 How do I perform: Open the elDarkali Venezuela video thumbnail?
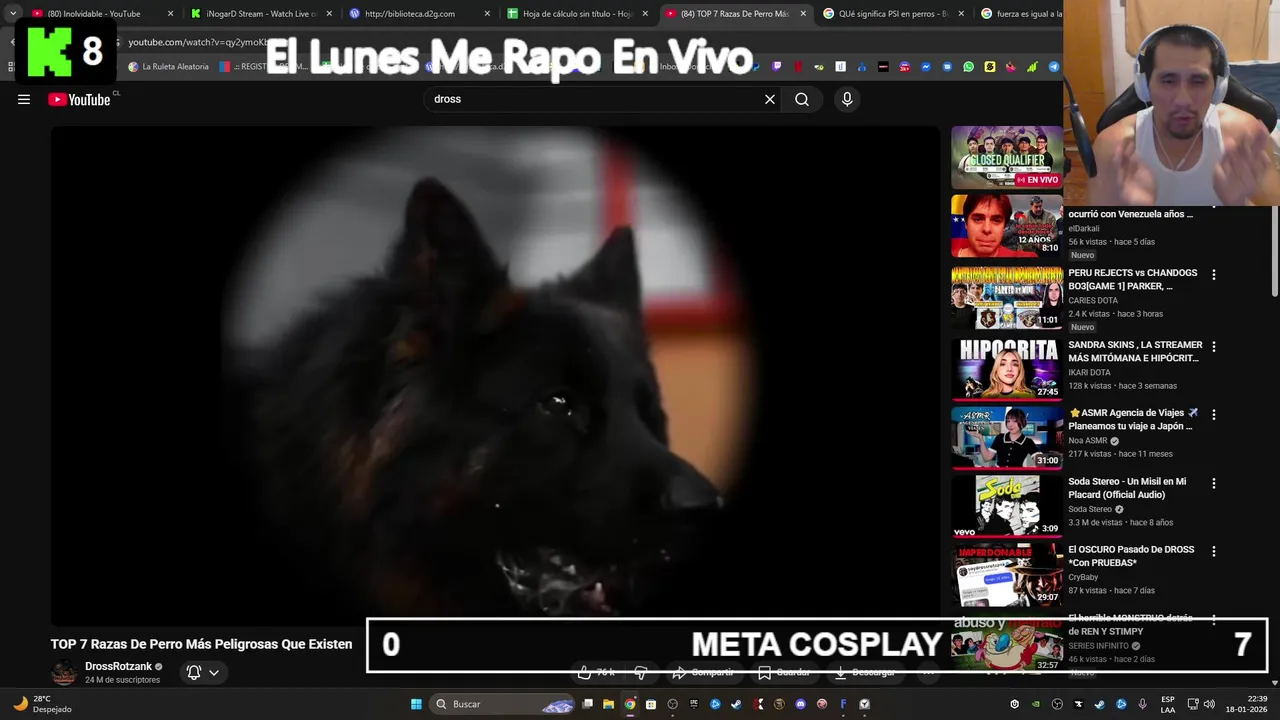point(1007,226)
